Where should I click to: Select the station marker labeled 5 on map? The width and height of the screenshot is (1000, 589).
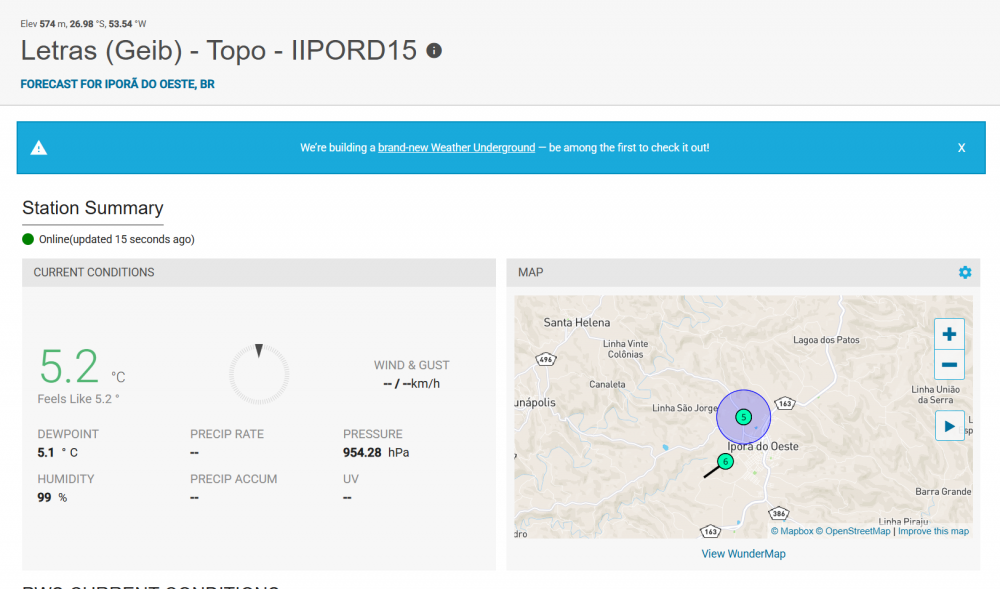(x=743, y=416)
